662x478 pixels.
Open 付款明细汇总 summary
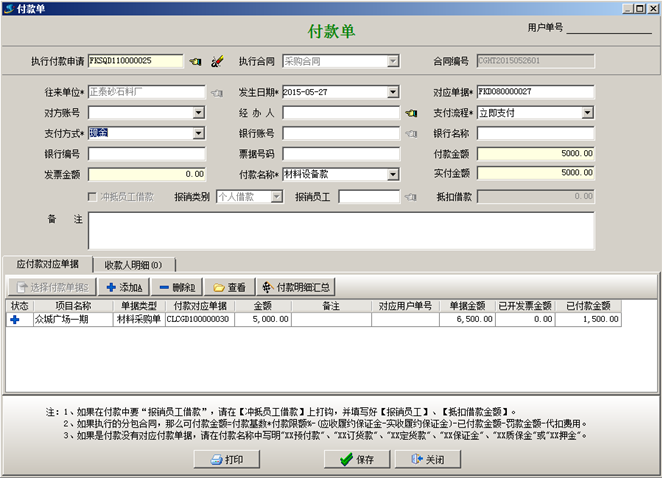pos(296,287)
